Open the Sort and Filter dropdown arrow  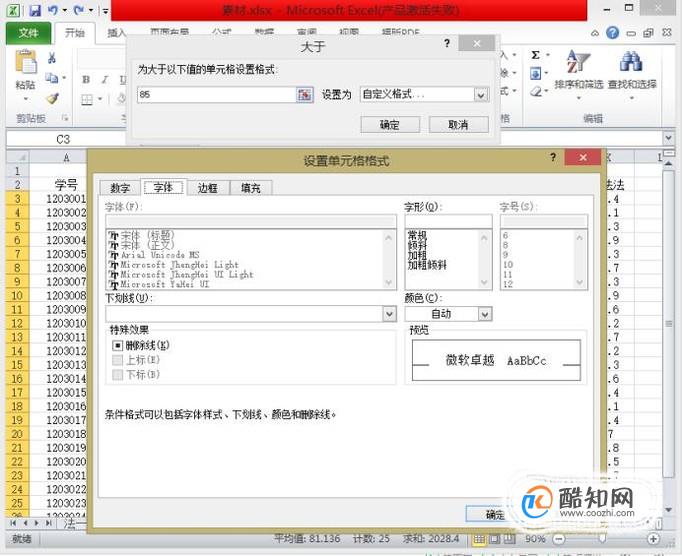pos(578,98)
